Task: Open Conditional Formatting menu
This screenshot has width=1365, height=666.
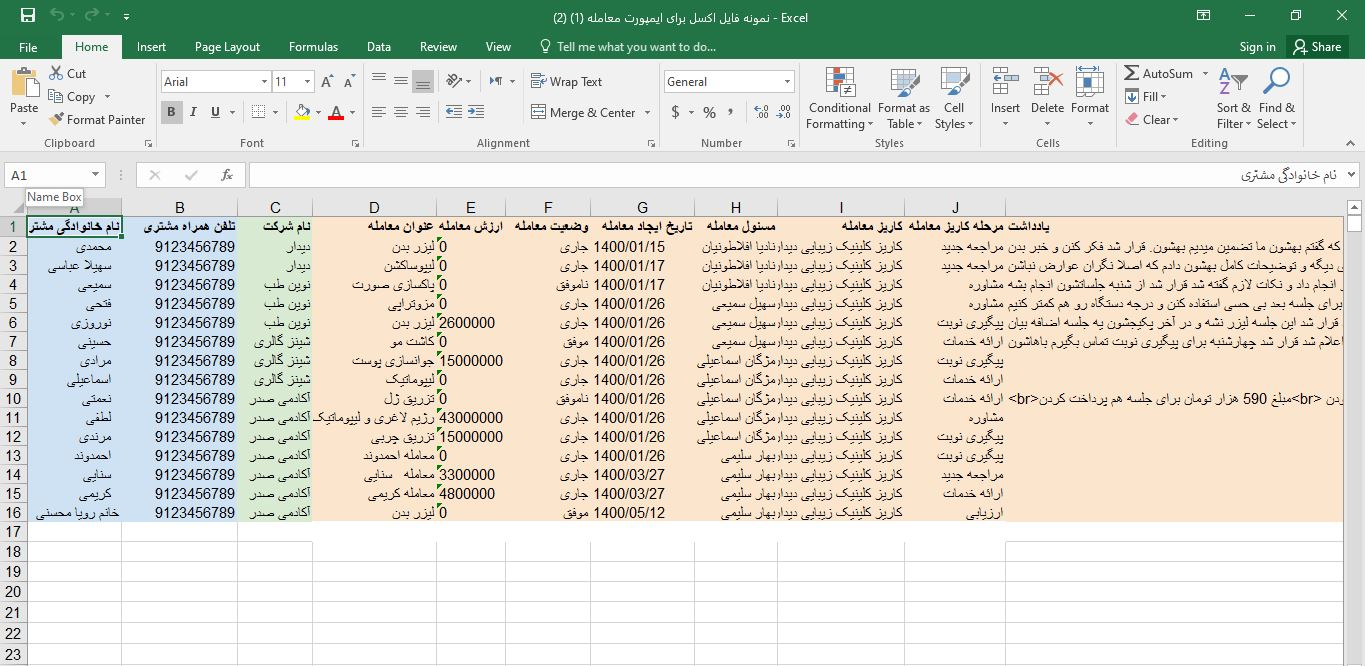Action: click(x=840, y=98)
